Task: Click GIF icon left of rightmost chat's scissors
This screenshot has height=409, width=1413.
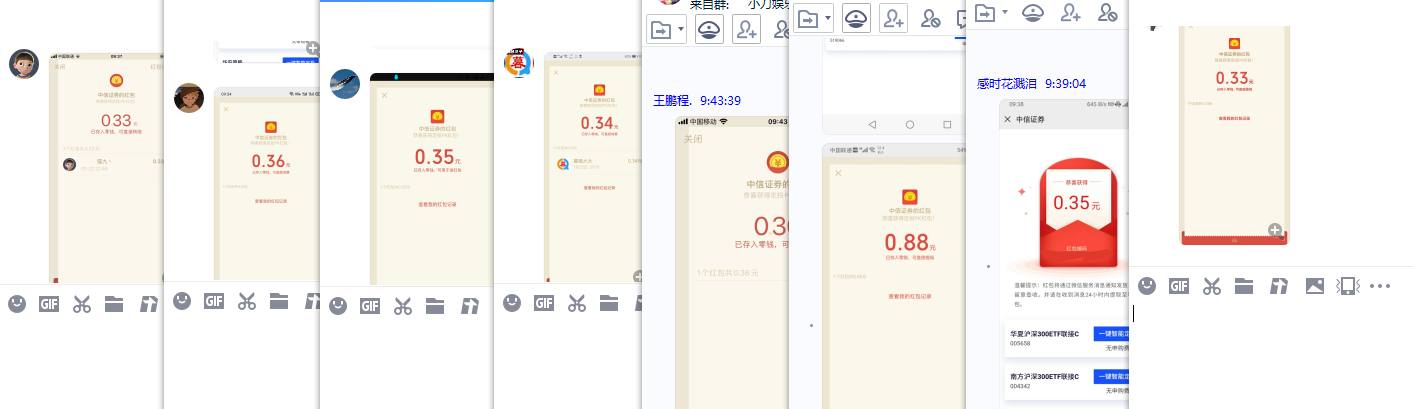Action: point(1180,286)
